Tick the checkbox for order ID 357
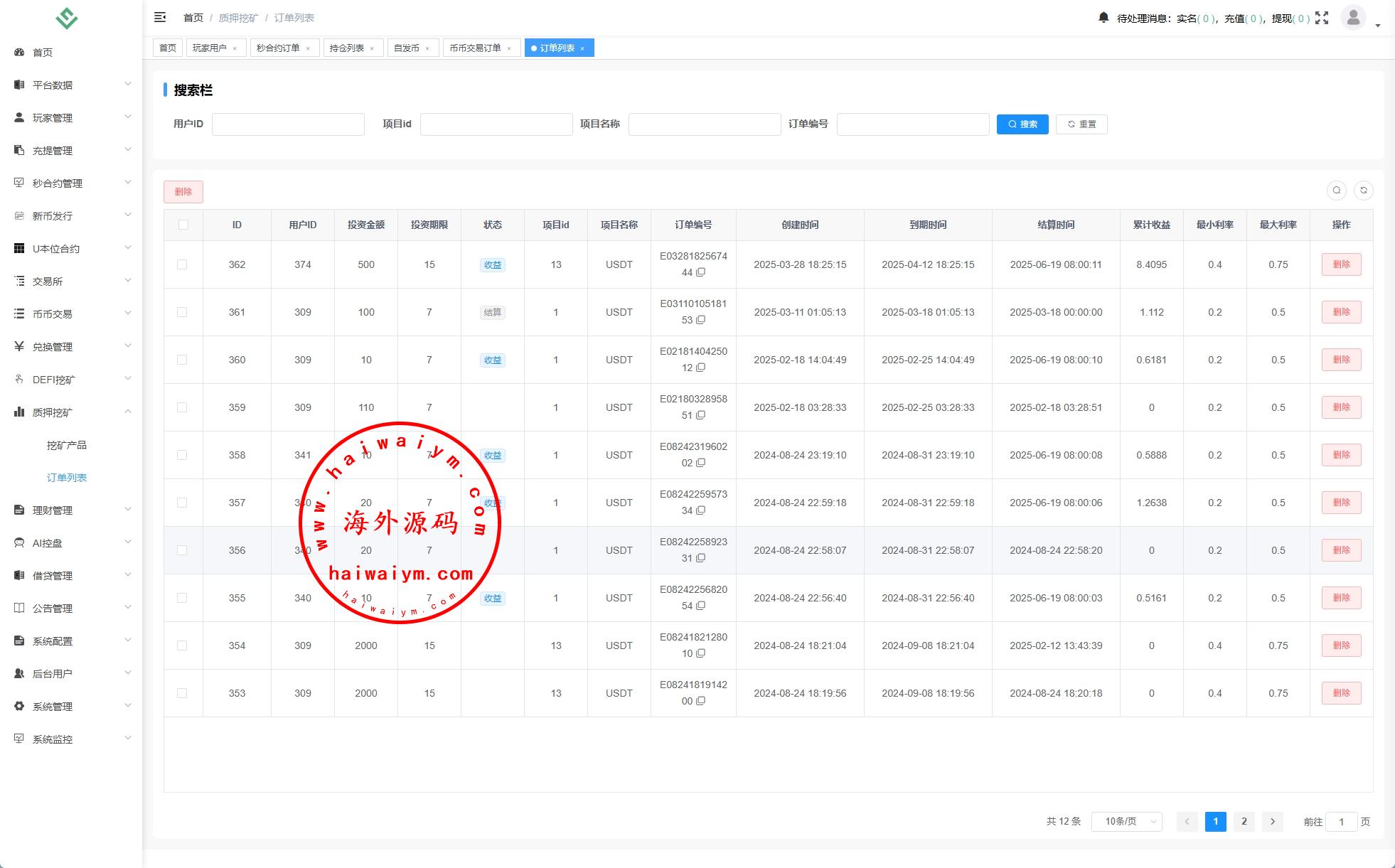 182,503
